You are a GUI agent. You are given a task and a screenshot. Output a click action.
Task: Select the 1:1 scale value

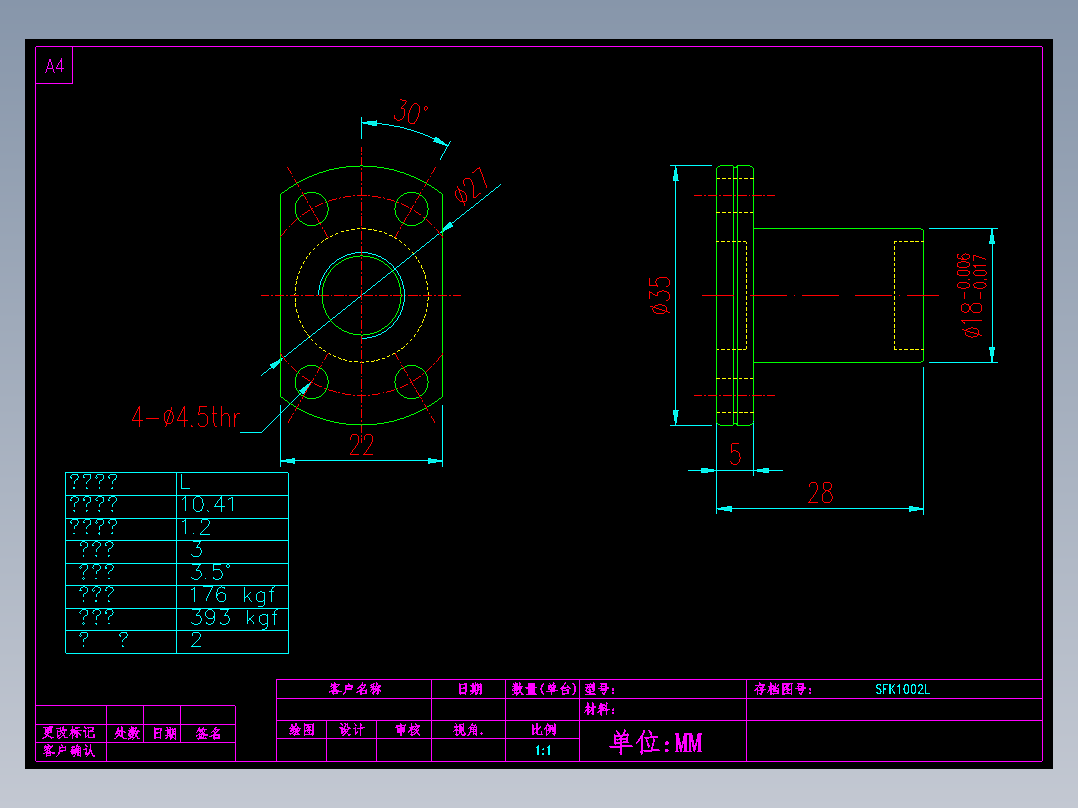coord(543,750)
